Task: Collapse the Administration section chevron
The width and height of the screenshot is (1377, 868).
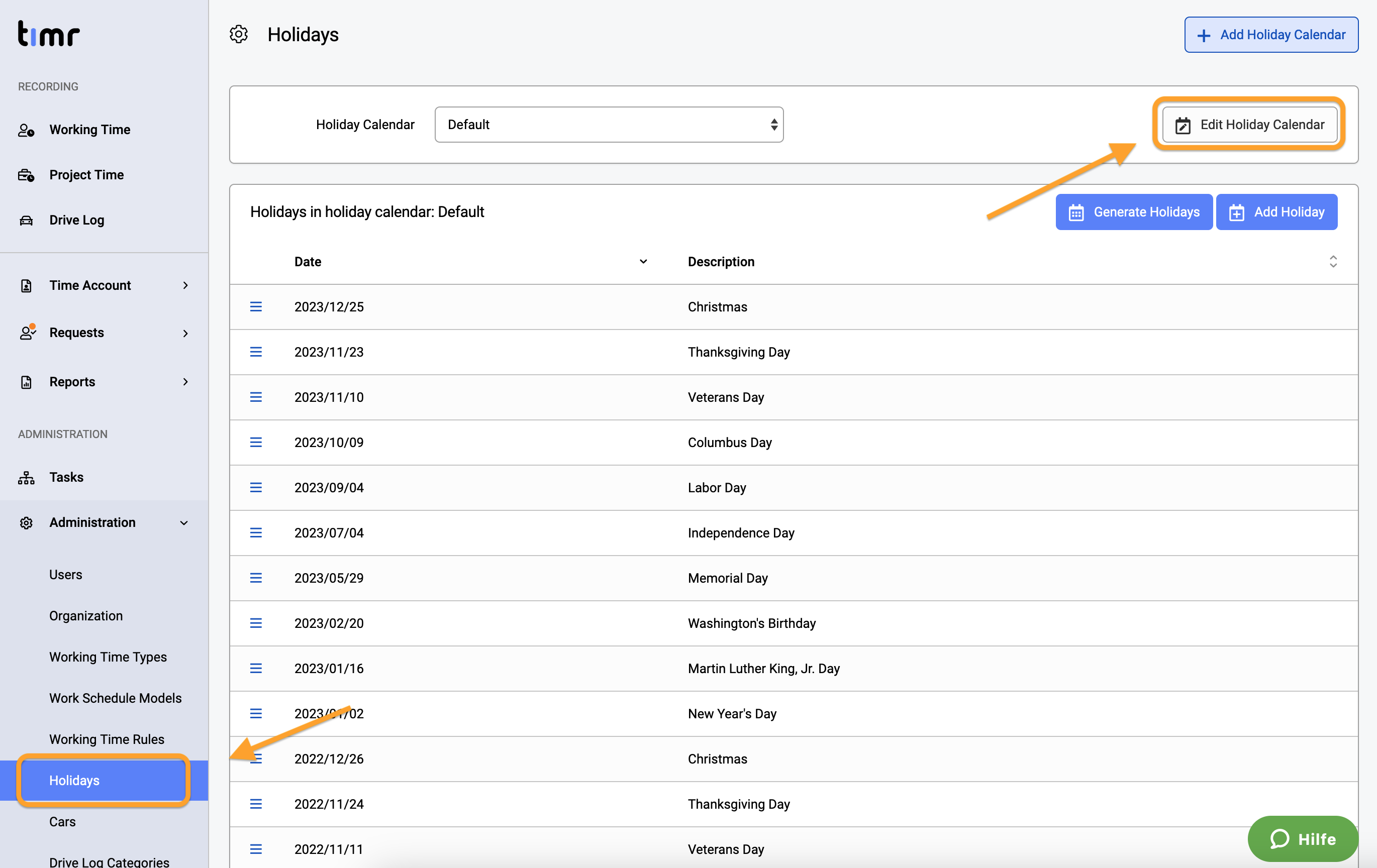Action: pos(184,523)
